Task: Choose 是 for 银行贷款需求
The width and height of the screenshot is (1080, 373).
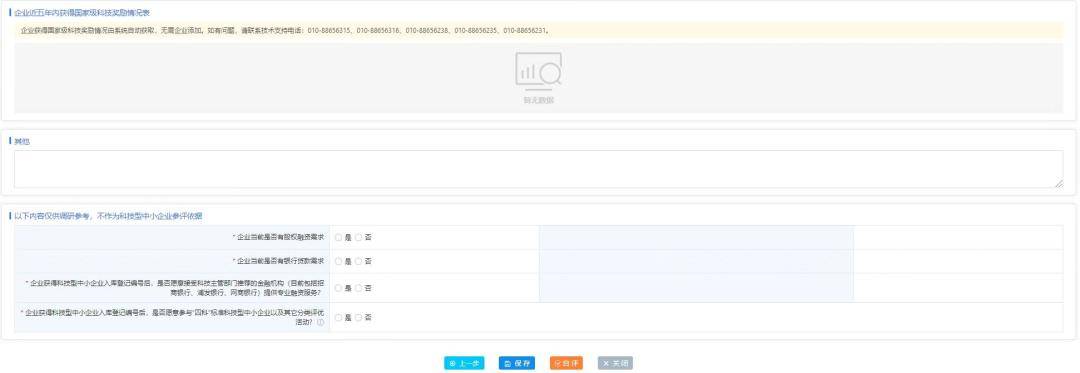Action: (x=338, y=262)
